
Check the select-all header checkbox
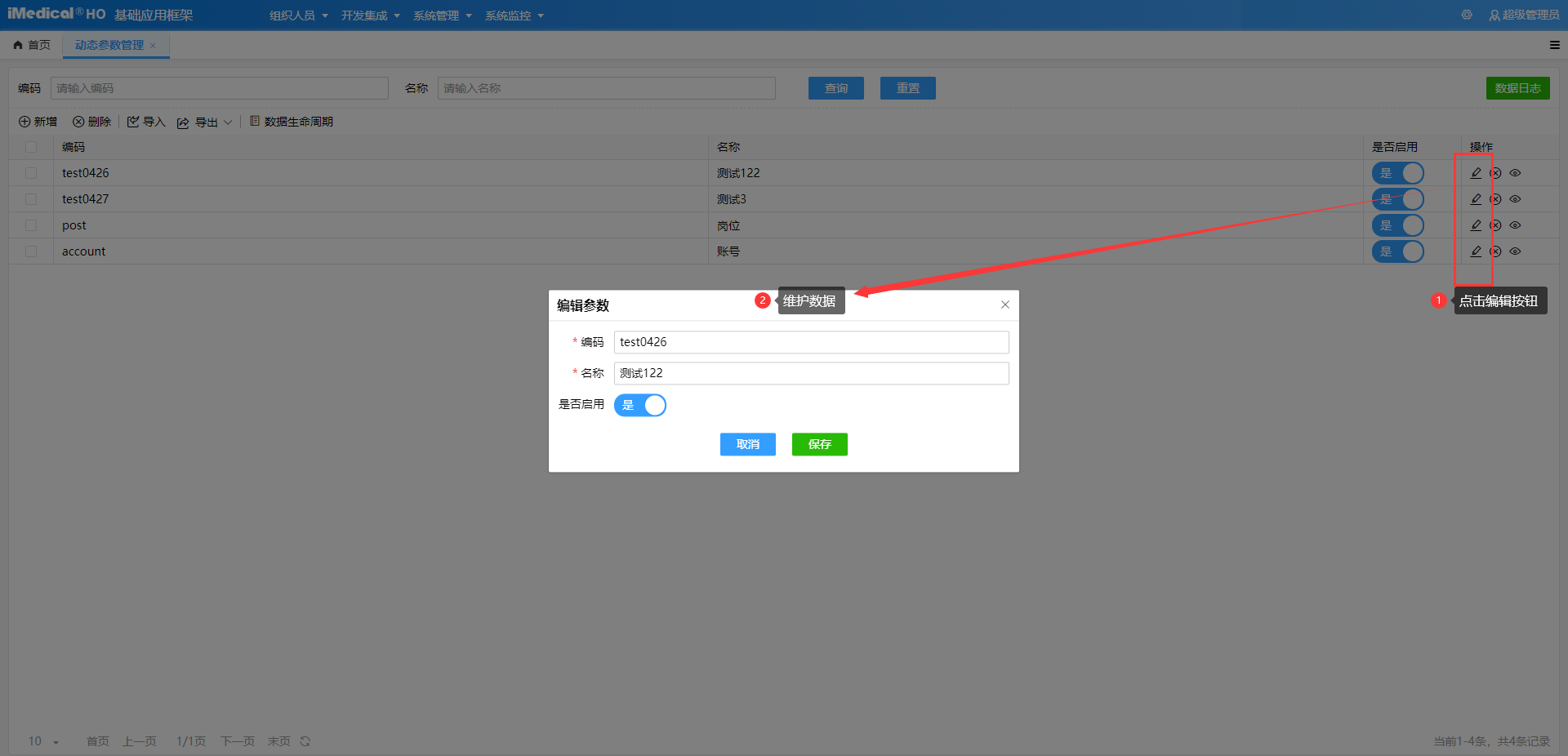pos(31,147)
